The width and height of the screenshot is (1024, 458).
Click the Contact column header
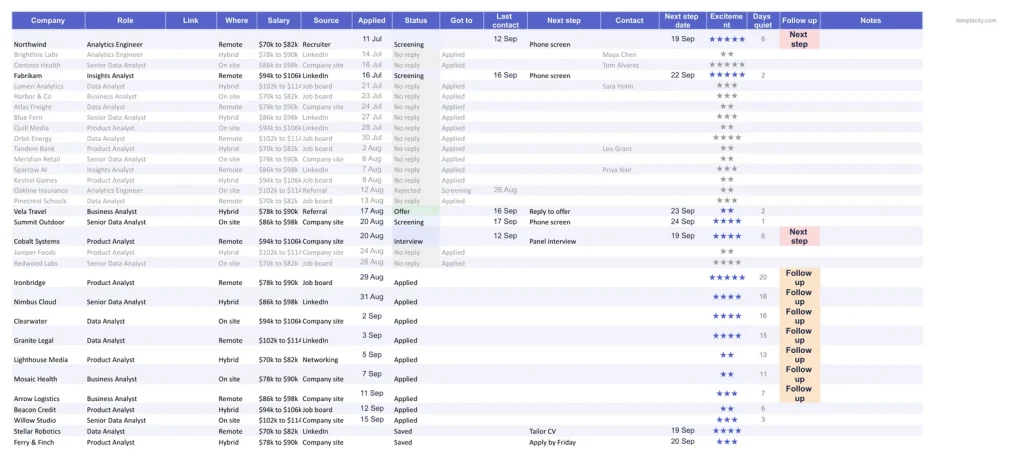pyautogui.click(x=630, y=20)
